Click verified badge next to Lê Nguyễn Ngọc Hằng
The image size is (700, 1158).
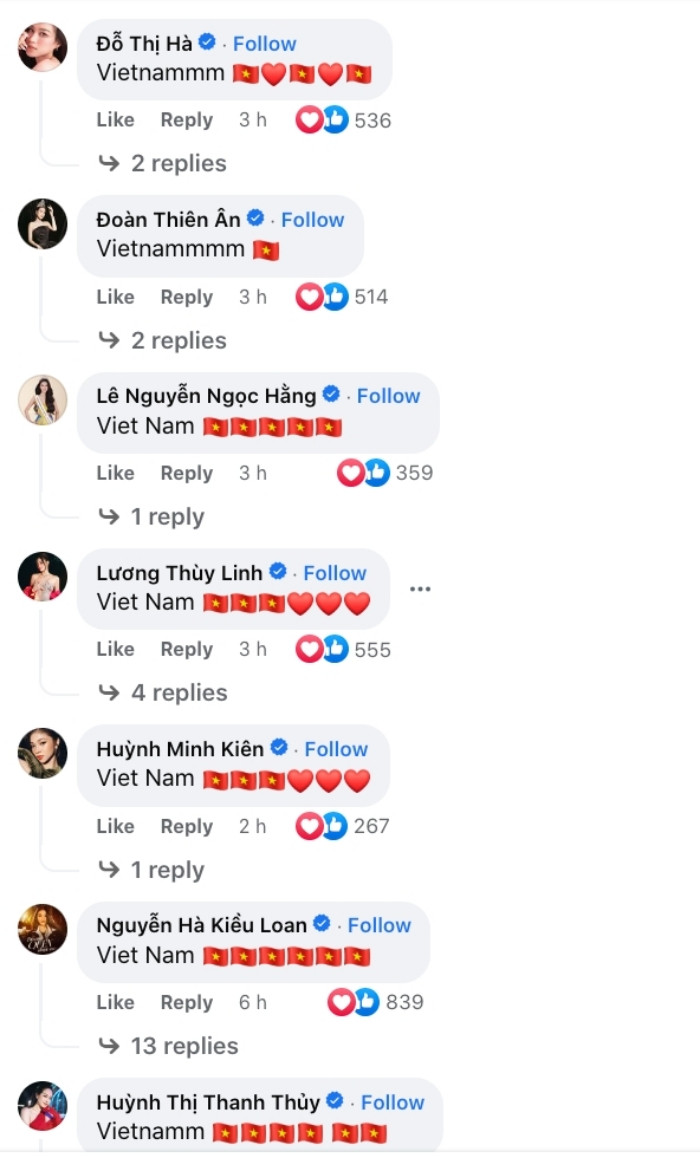click(331, 395)
